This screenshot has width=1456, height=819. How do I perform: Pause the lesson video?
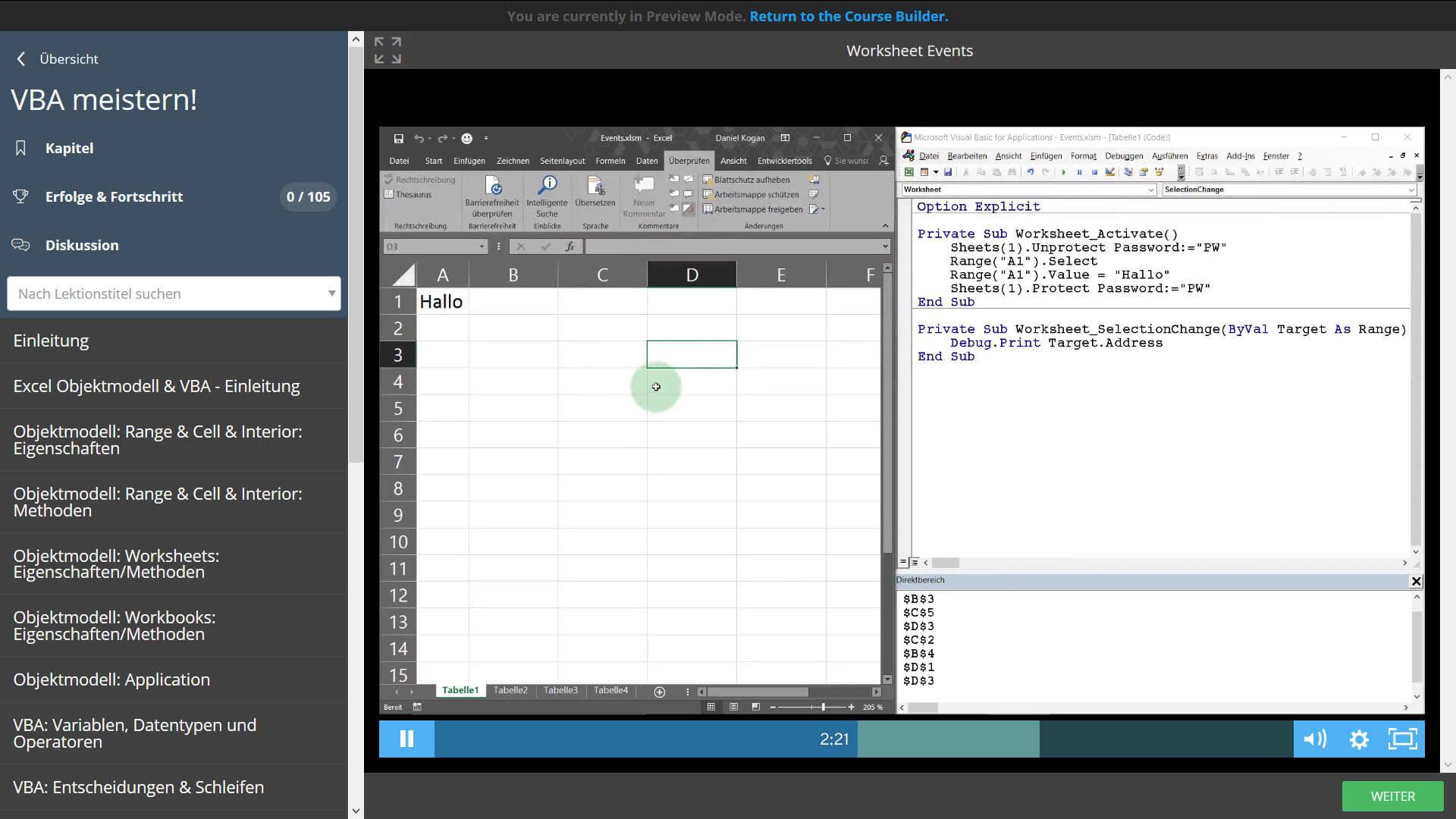(x=406, y=739)
